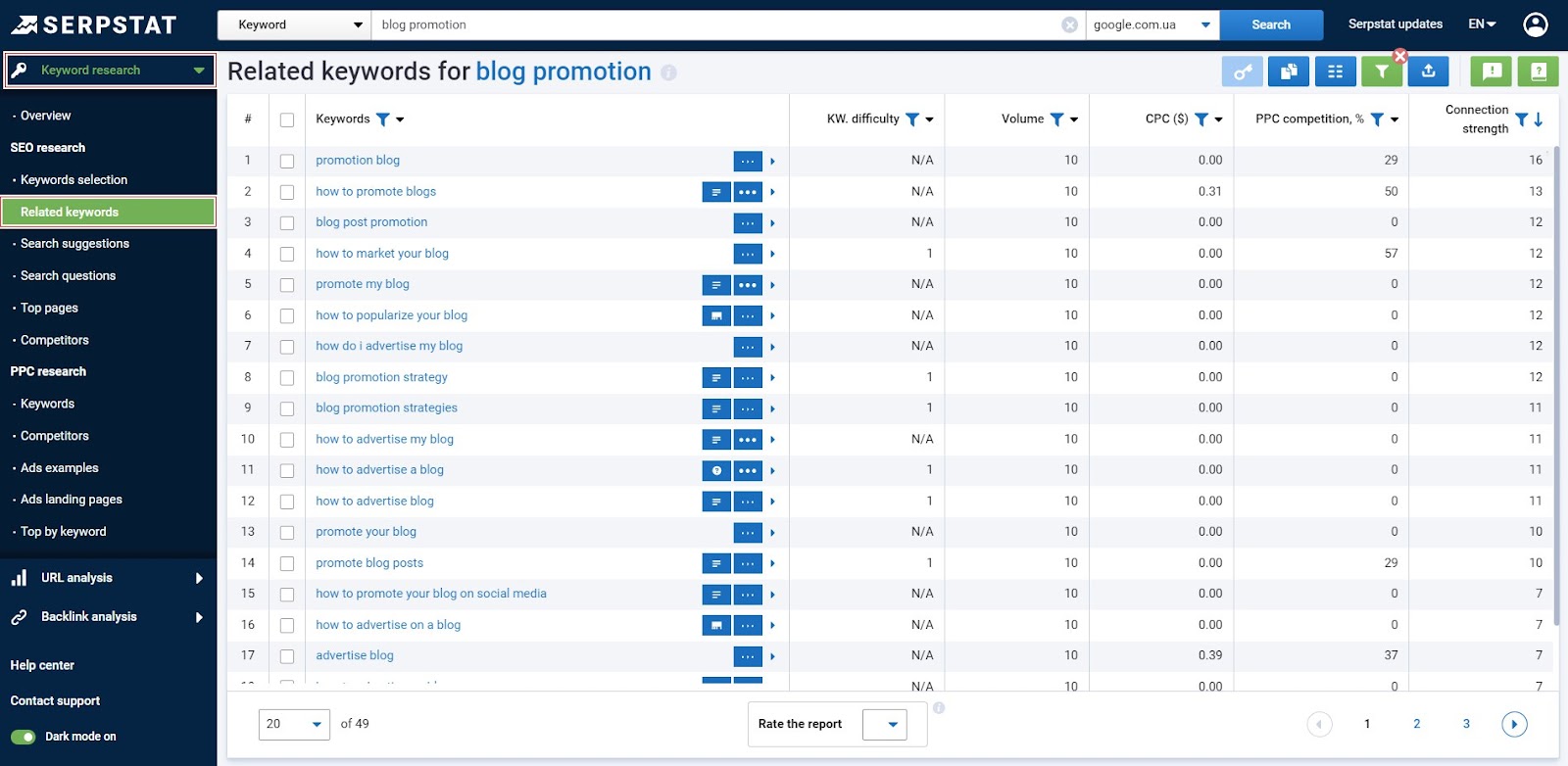Open the green filter button
1568x766 pixels.
click(x=1382, y=72)
